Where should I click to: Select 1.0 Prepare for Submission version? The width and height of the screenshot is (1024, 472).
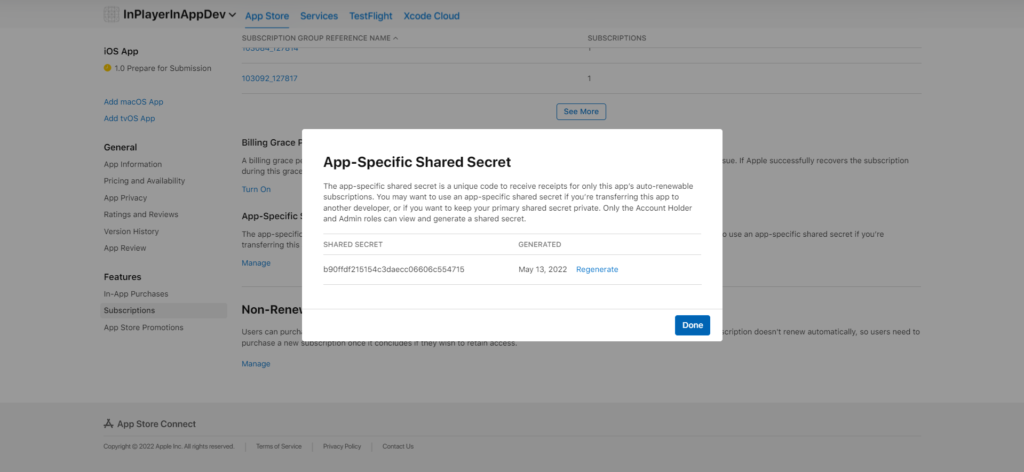tap(163, 68)
